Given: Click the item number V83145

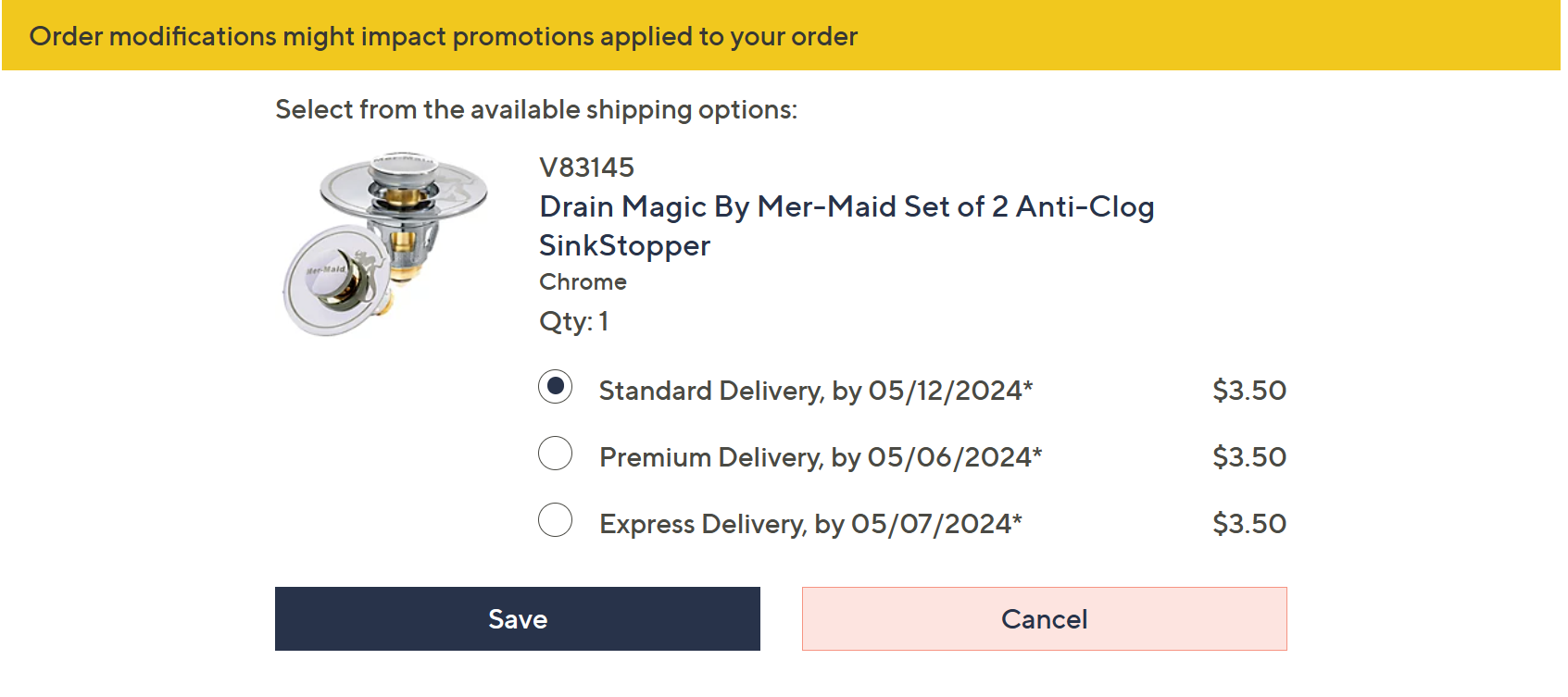Looking at the screenshot, I should [586, 168].
